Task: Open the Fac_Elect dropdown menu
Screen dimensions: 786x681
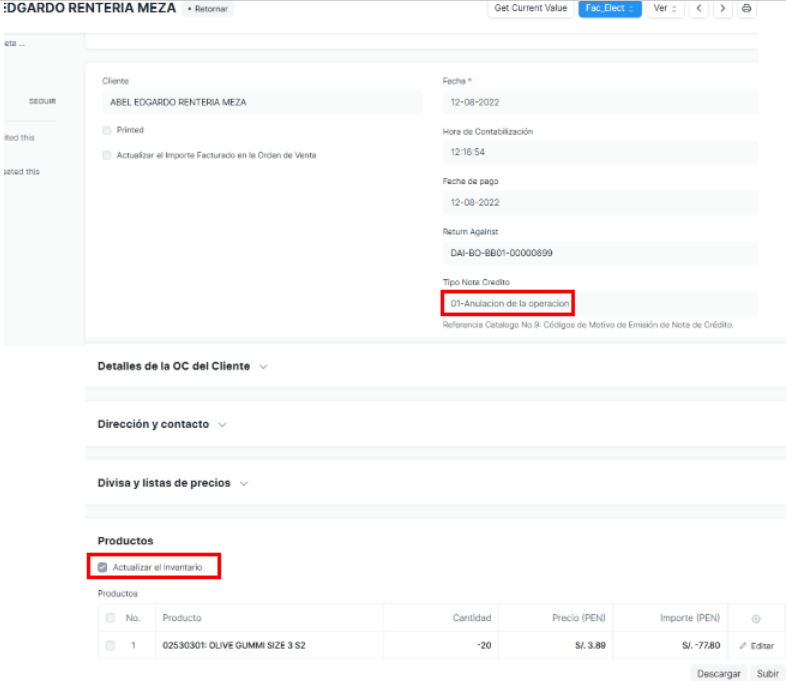Action: tap(609, 9)
